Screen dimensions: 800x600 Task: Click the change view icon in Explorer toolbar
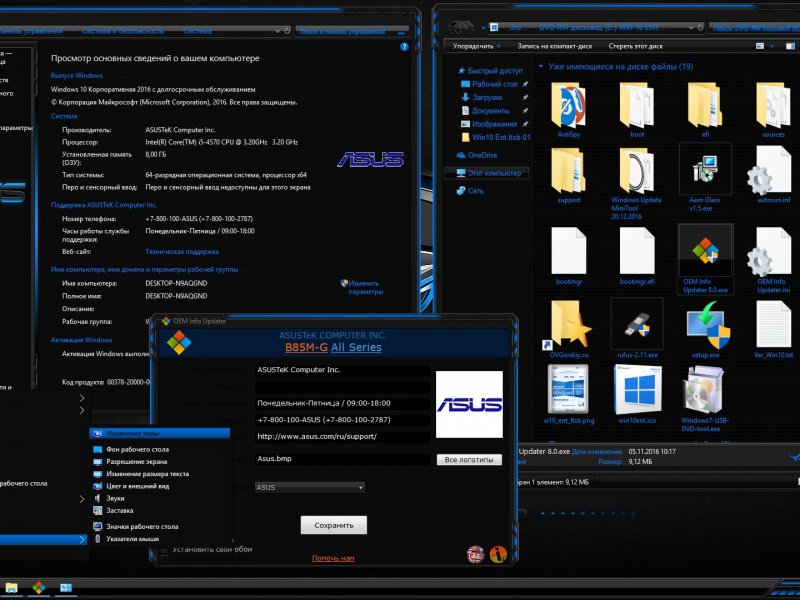(x=760, y=46)
